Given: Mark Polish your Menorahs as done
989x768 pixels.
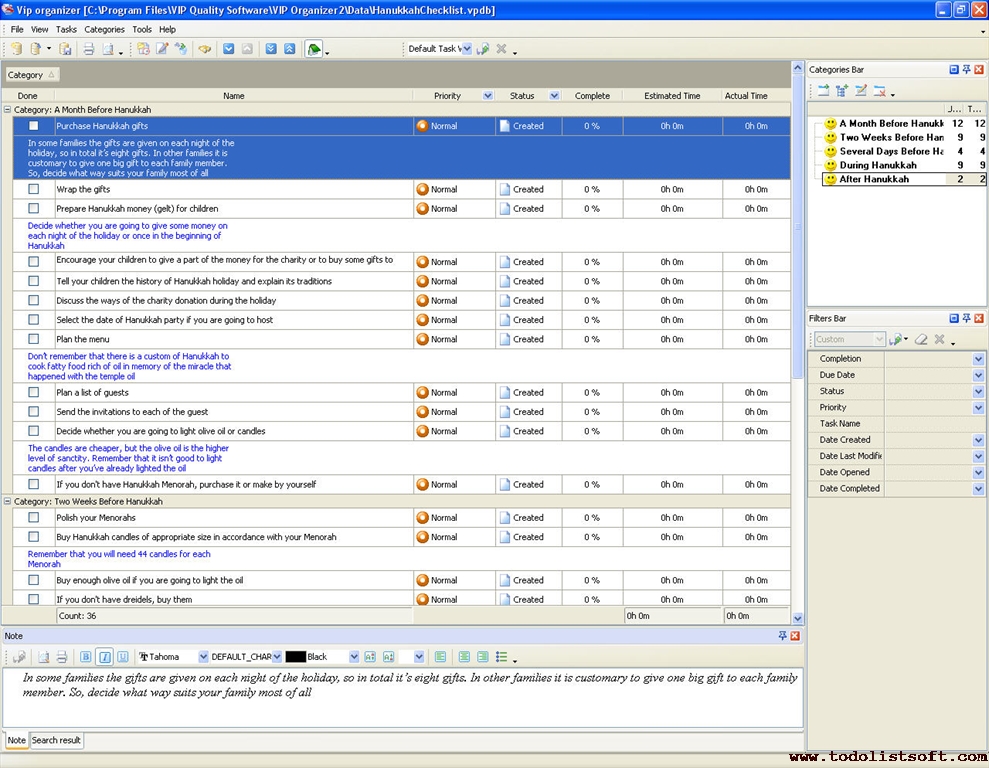Looking at the screenshot, I should pyautogui.click(x=34, y=518).
